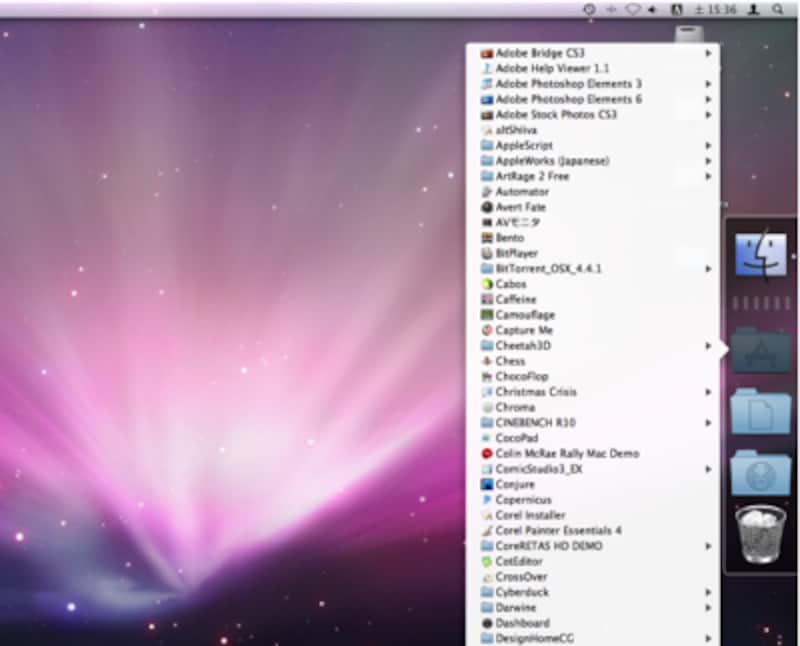The width and height of the screenshot is (800, 646).
Task: Click the Capture Me app icon
Action: (x=487, y=330)
